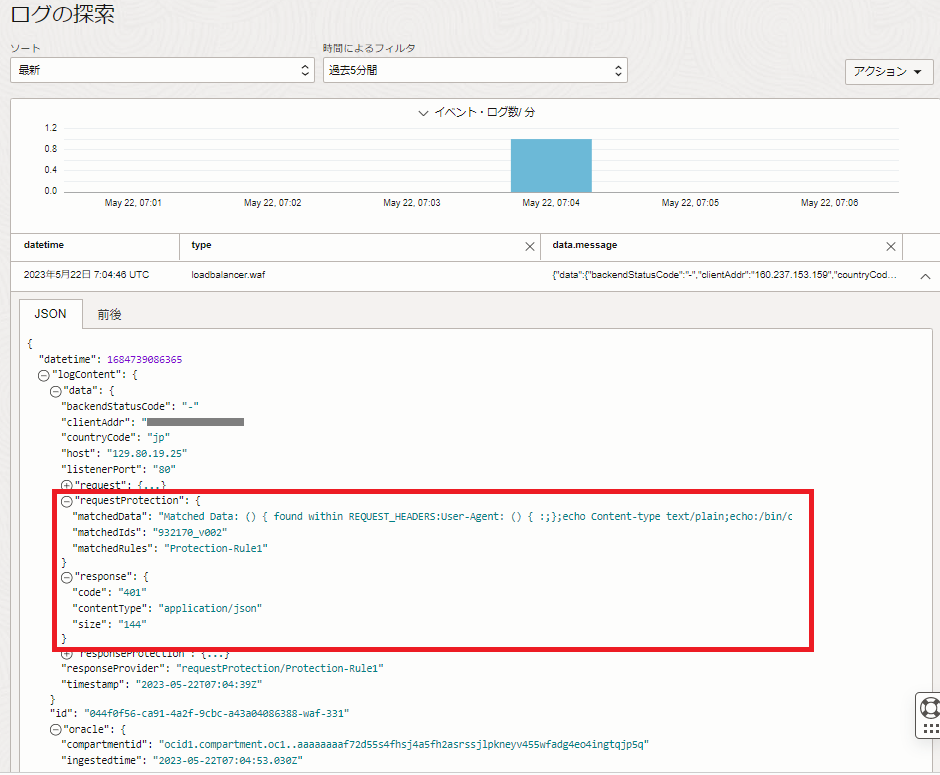Screen dimensions: 940x775
Task: Expand the request JSON node
Action: click(68, 484)
